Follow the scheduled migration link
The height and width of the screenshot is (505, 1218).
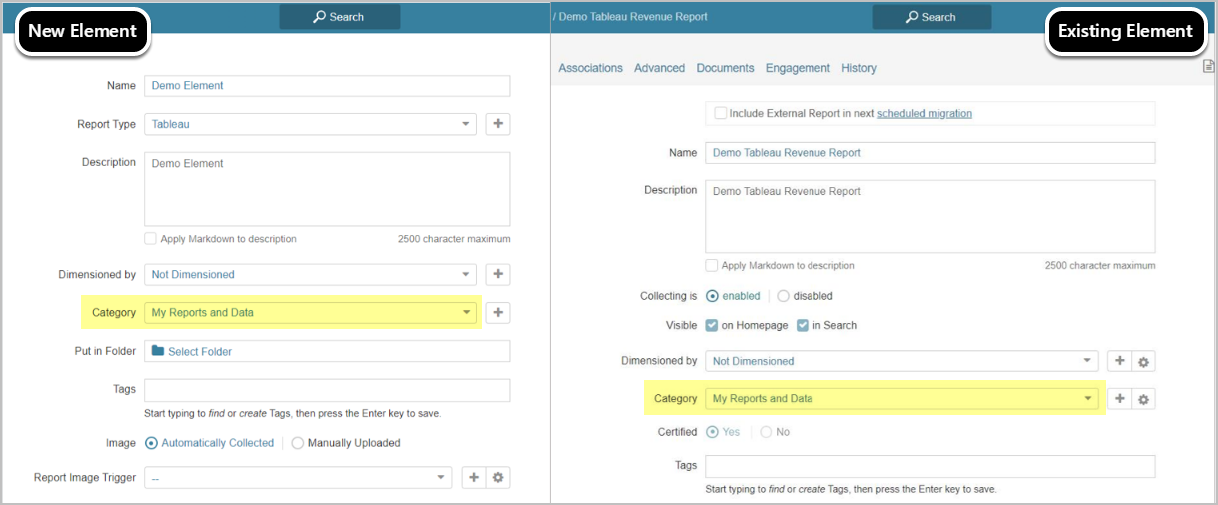tap(924, 113)
